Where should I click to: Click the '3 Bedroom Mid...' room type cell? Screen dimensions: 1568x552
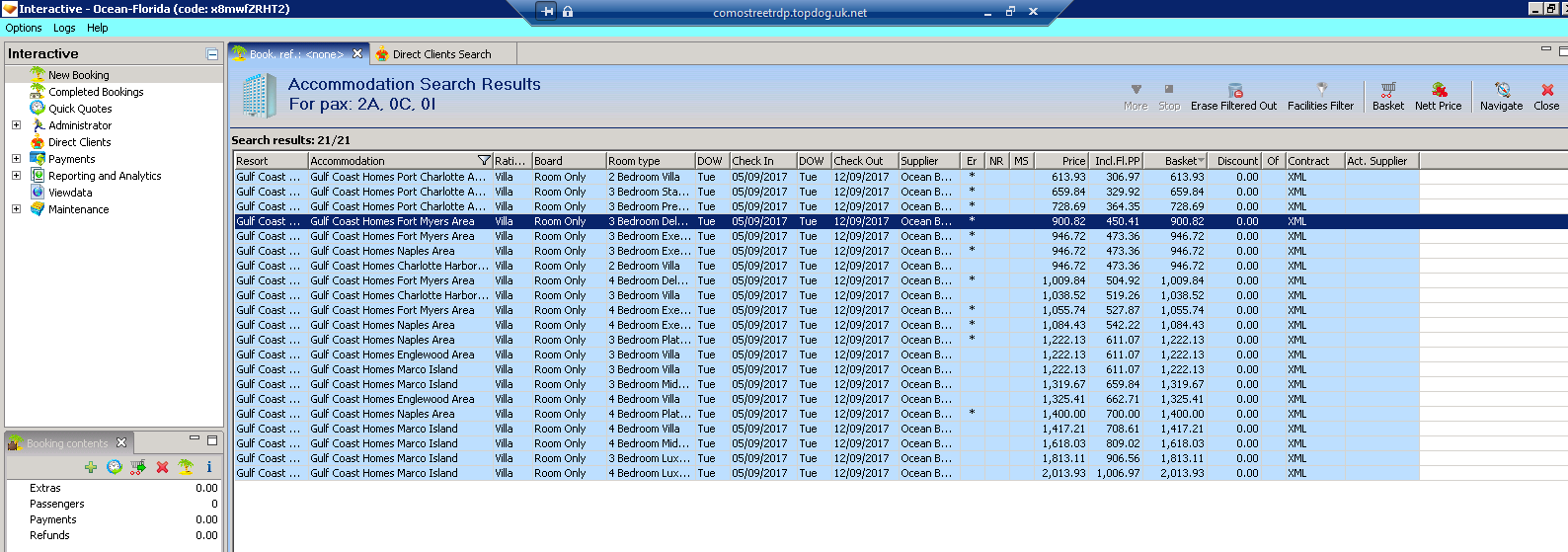click(650, 384)
